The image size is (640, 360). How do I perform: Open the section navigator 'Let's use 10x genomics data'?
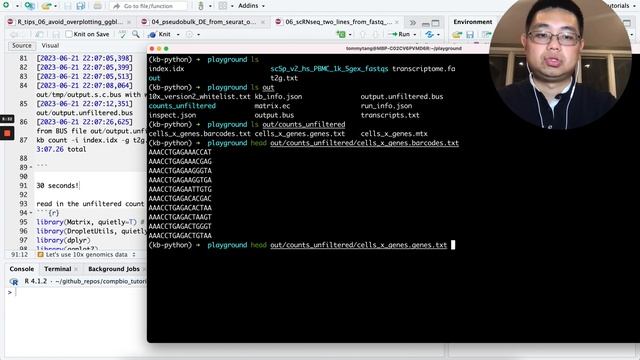coord(86,255)
